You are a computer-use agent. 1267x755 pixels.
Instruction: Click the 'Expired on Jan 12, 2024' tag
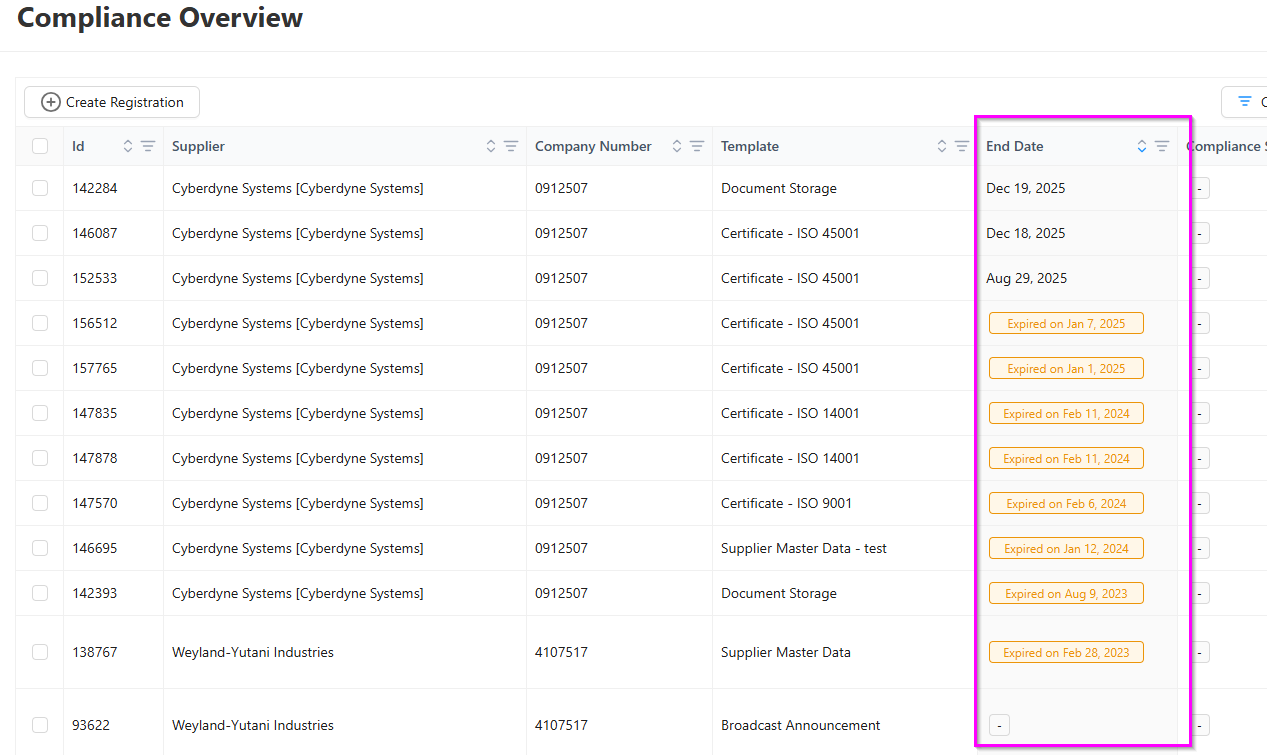tap(1066, 548)
